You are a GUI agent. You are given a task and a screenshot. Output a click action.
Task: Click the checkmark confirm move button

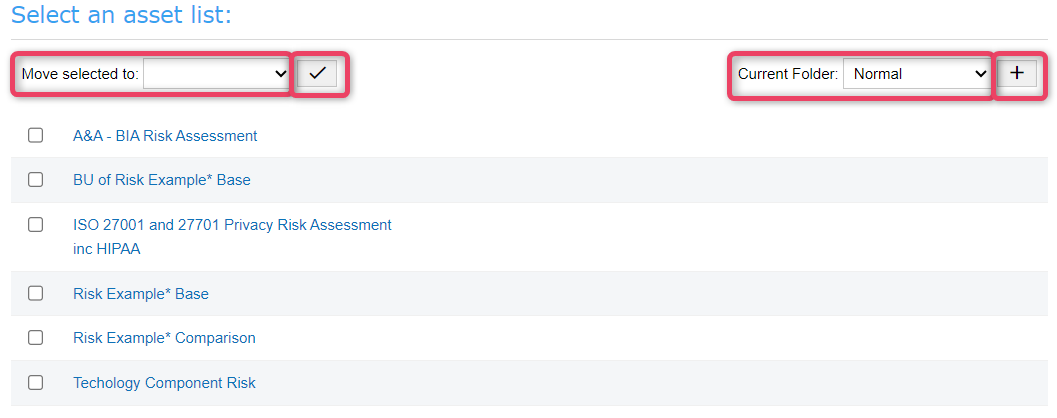317,73
